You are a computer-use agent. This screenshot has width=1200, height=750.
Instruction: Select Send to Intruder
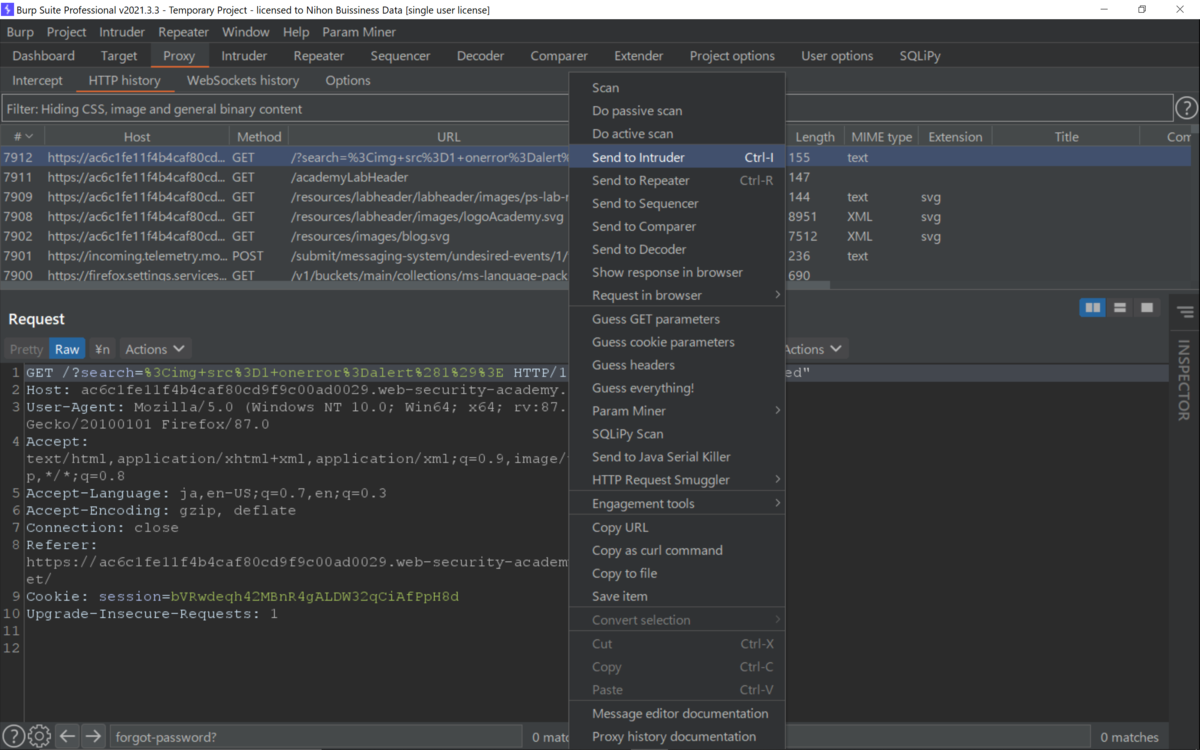(677, 157)
